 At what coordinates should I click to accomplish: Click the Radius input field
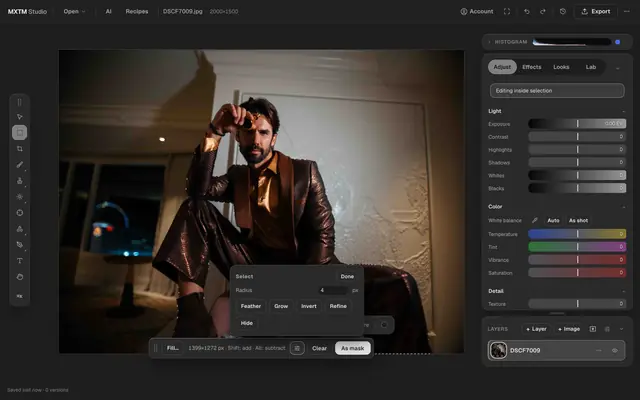333,290
